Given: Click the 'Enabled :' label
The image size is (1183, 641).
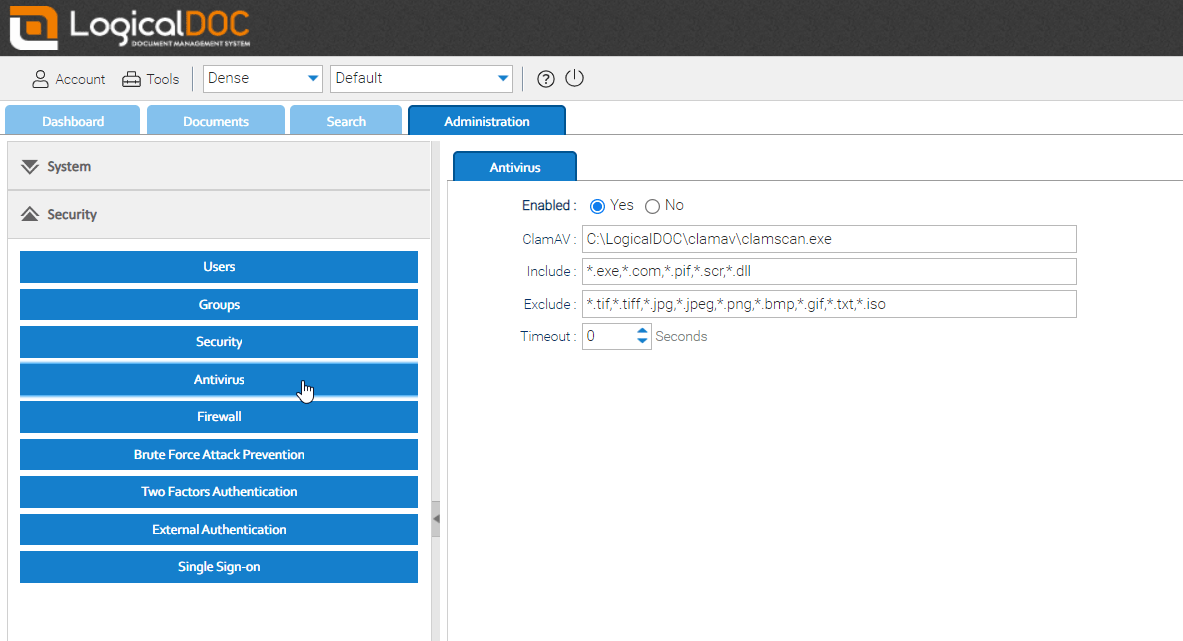Looking at the screenshot, I should (549, 205).
